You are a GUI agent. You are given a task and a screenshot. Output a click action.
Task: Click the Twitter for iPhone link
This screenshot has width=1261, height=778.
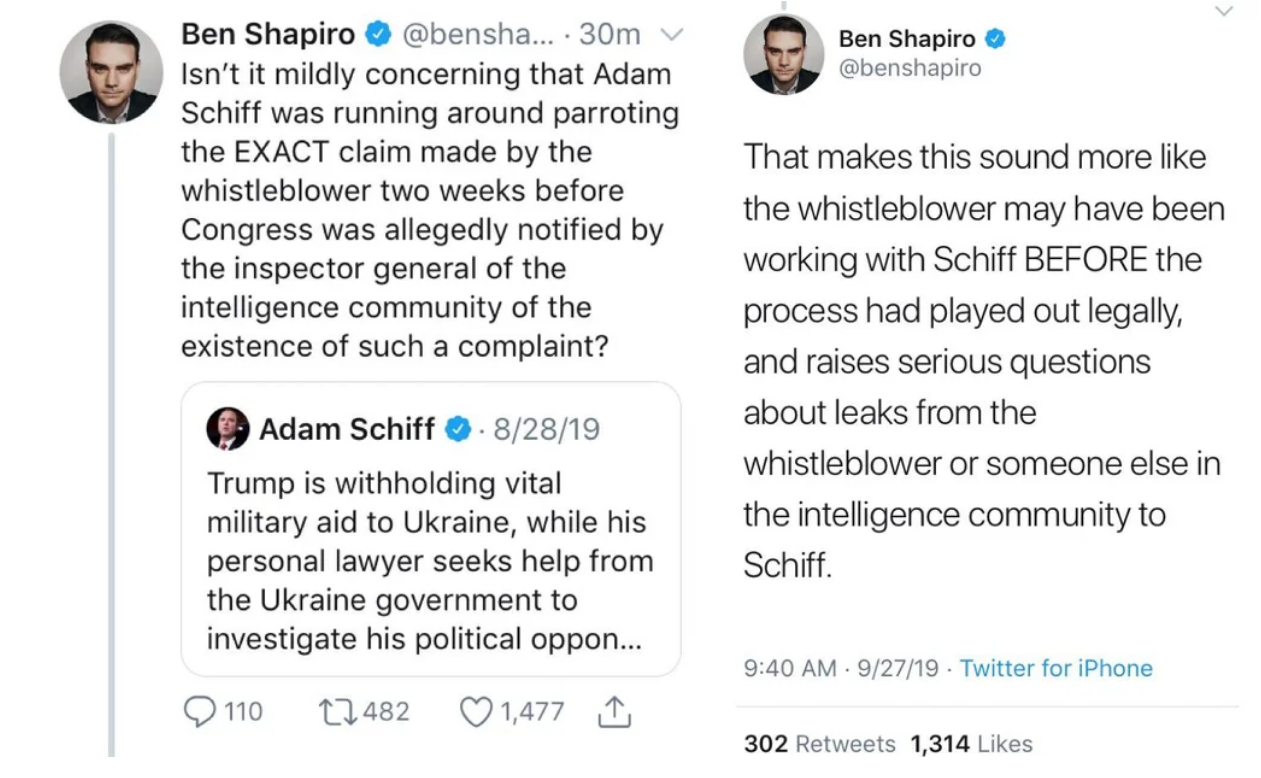coord(1056,668)
